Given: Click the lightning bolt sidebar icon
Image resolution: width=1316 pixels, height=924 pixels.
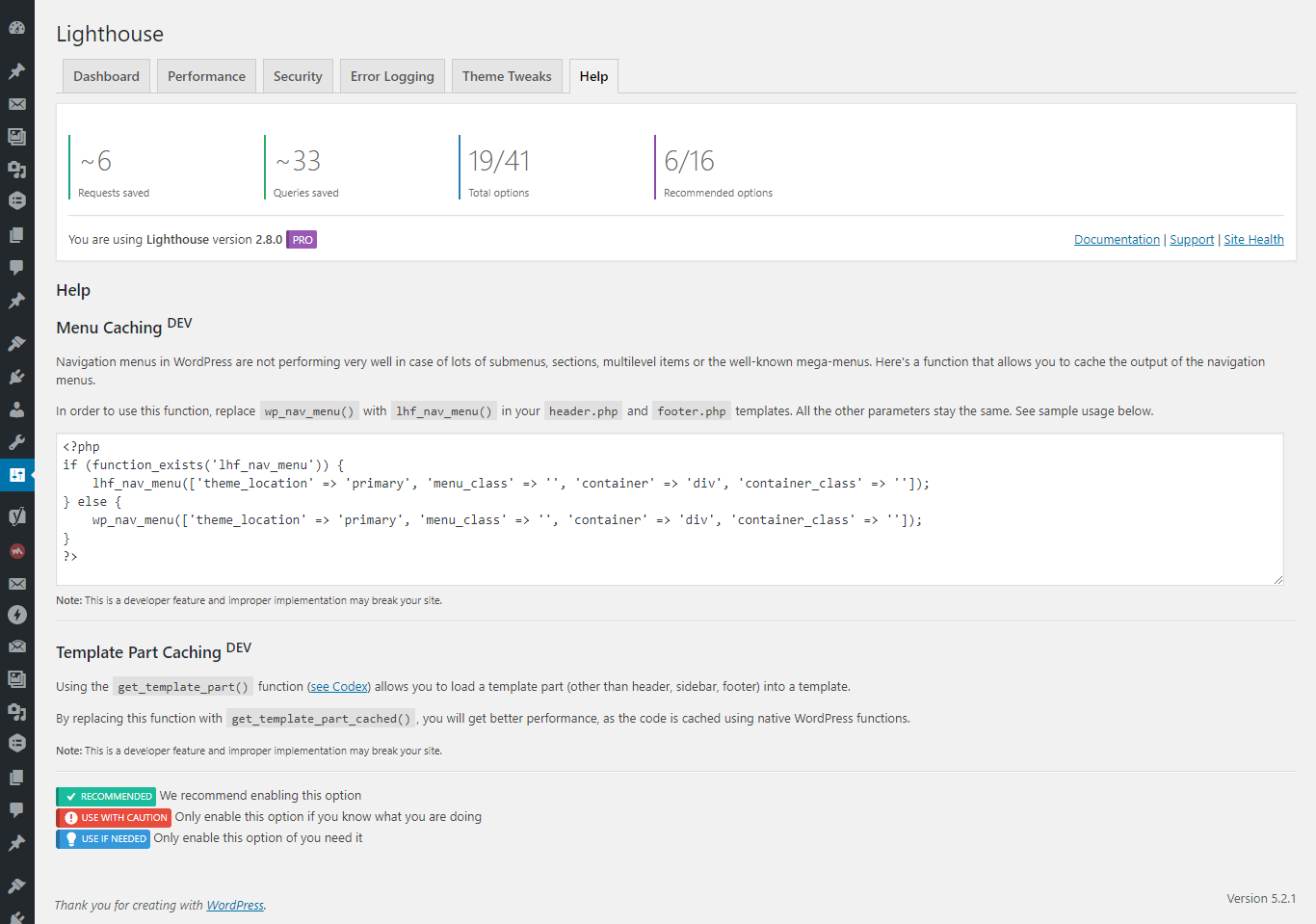Looking at the screenshot, I should coord(16,615).
